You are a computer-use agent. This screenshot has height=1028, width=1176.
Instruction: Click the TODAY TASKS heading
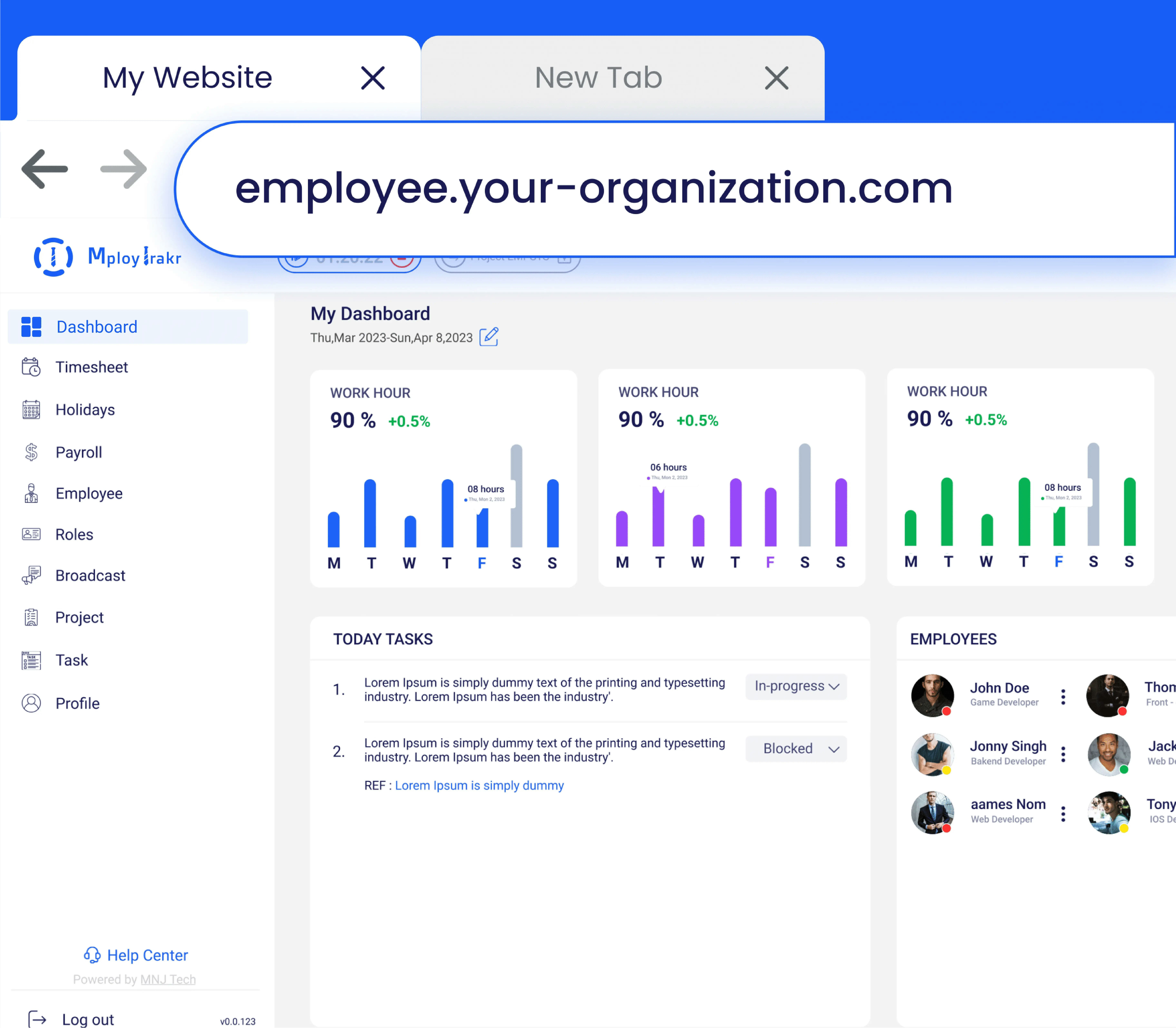coord(383,639)
